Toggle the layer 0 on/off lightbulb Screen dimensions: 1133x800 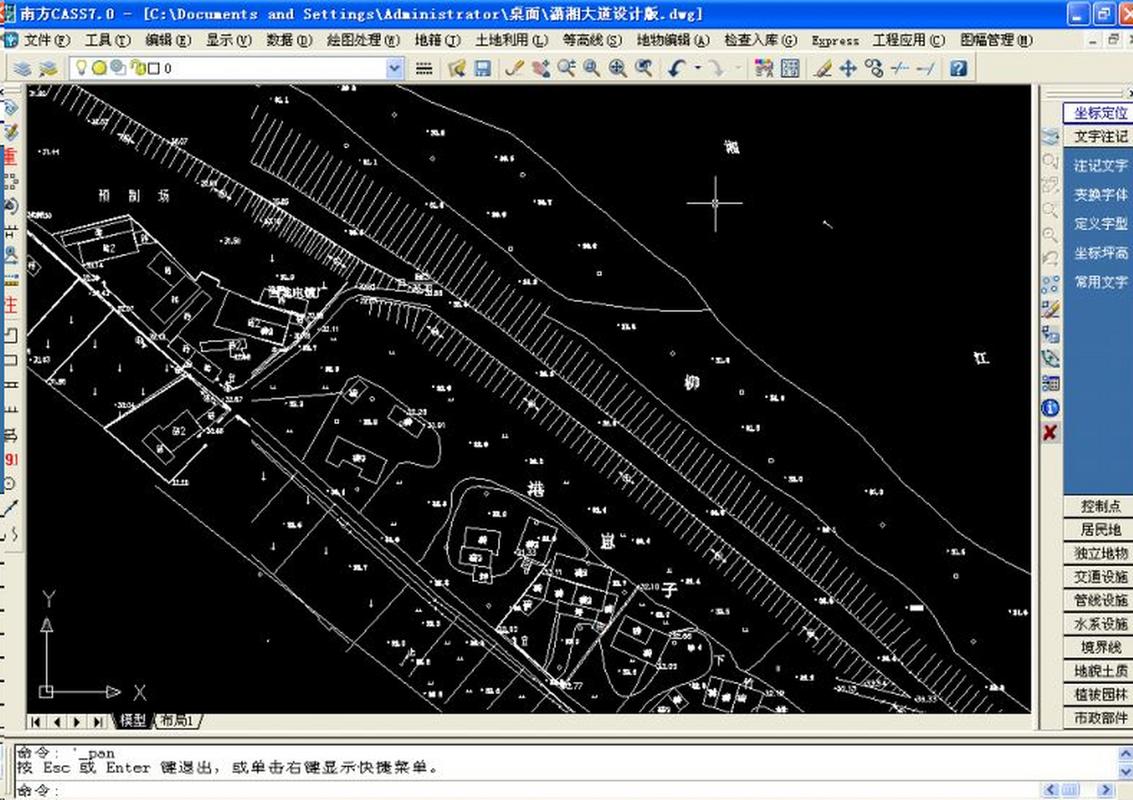pyautogui.click(x=81, y=68)
